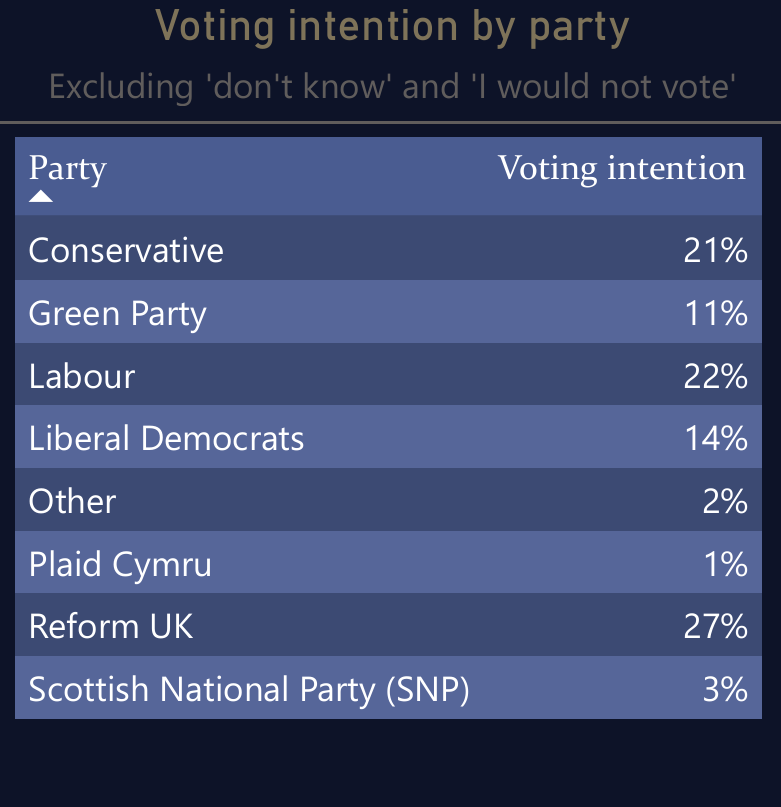The height and width of the screenshot is (807, 781).
Task: Select the Reform UK row label
Action: tap(111, 626)
